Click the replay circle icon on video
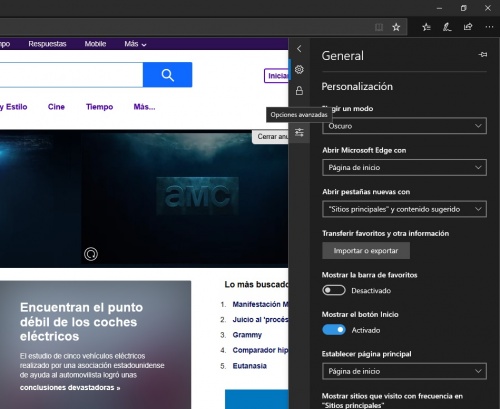Viewport: 500px width, 409px height. click(x=91, y=254)
